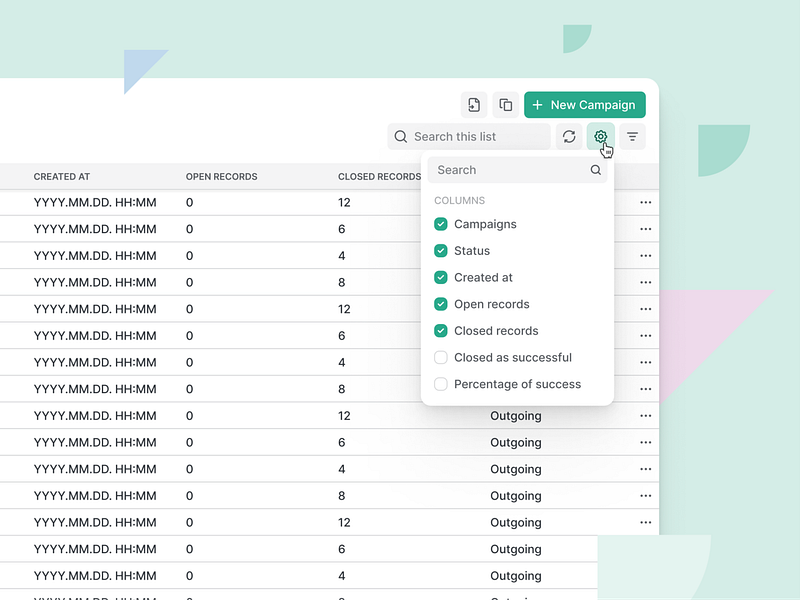Screen dimensions: 800x600
Task: Uncheck the Campaigns column checkbox
Action: 440,224
